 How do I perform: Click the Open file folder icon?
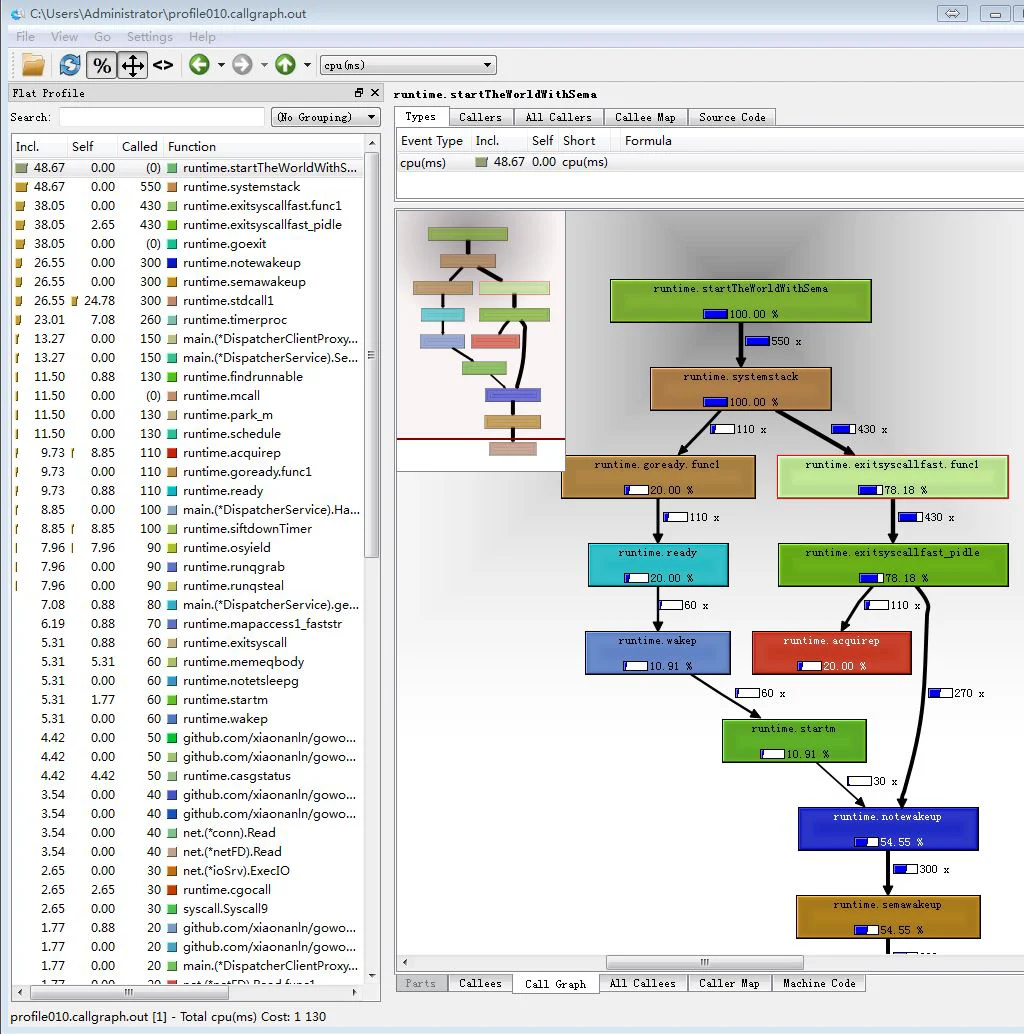coord(34,65)
